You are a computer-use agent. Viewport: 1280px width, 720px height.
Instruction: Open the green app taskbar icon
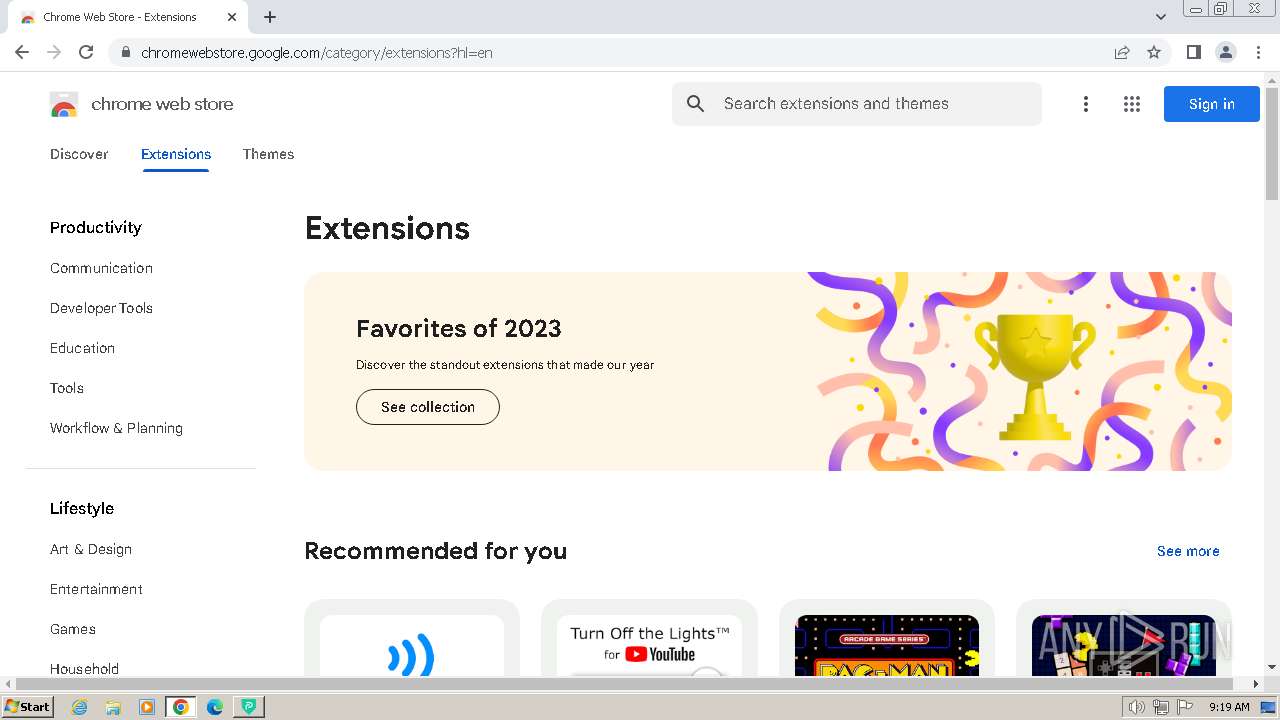(248, 707)
